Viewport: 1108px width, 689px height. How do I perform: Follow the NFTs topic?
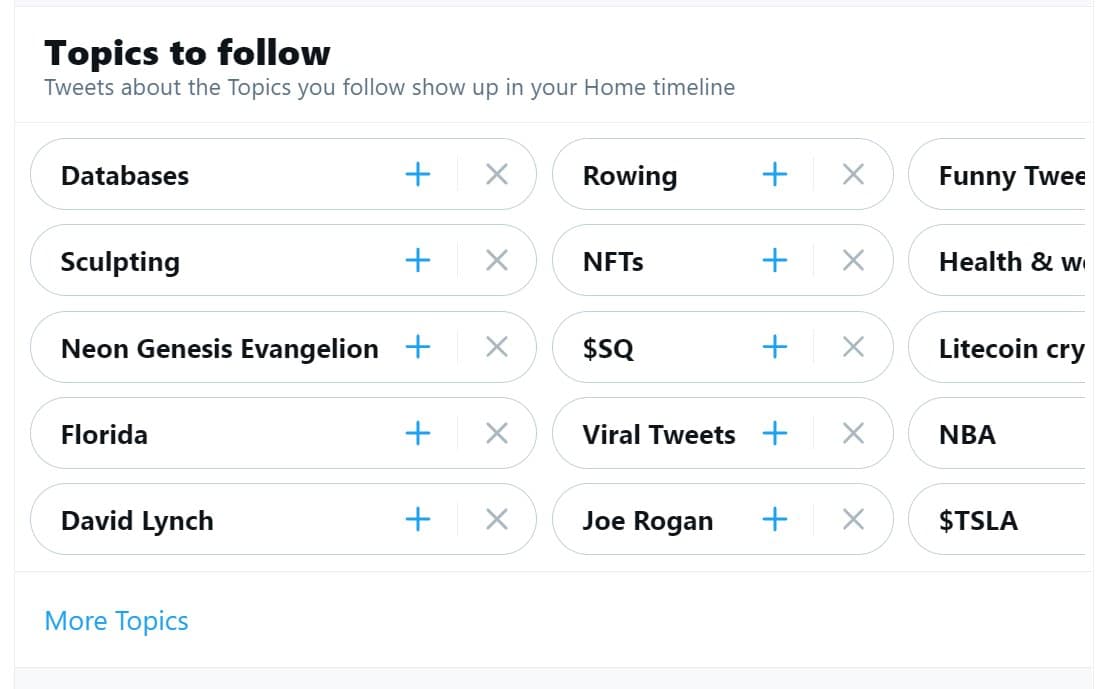coord(774,260)
